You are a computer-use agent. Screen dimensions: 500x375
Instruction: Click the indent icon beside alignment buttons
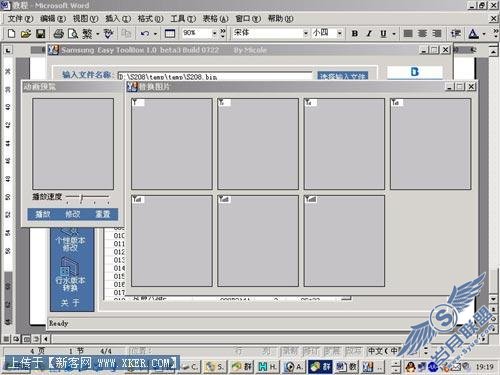pyautogui.click(x=456, y=33)
